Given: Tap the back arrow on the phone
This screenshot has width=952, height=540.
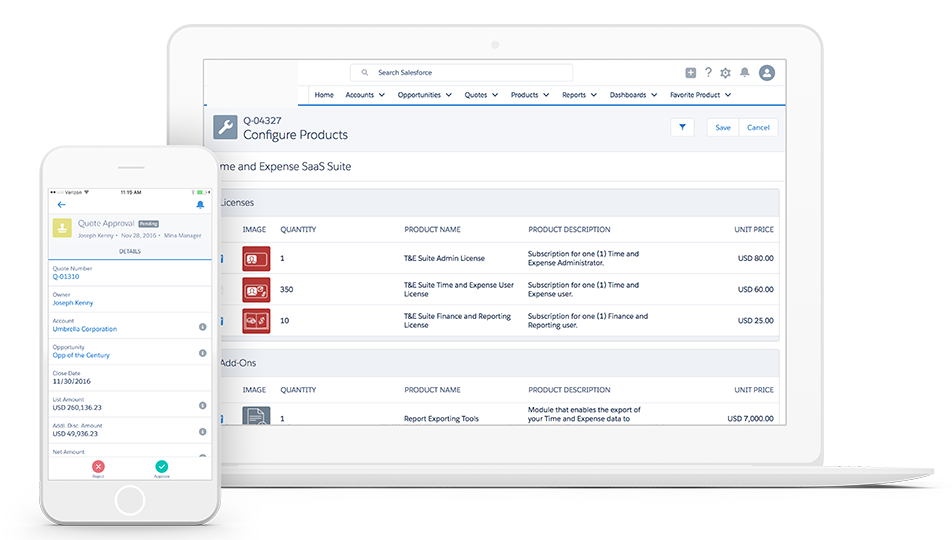Looking at the screenshot, I should click(x=61, y=205).
